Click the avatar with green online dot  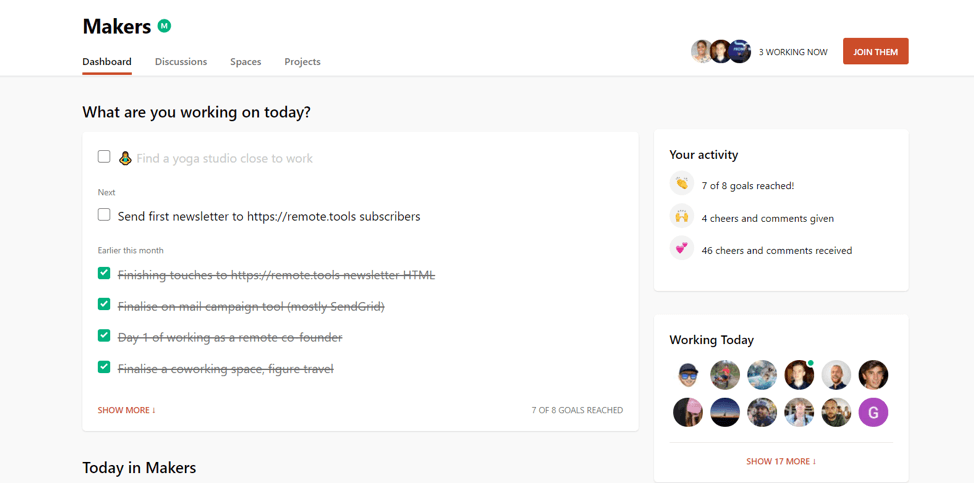click(799, 375)
